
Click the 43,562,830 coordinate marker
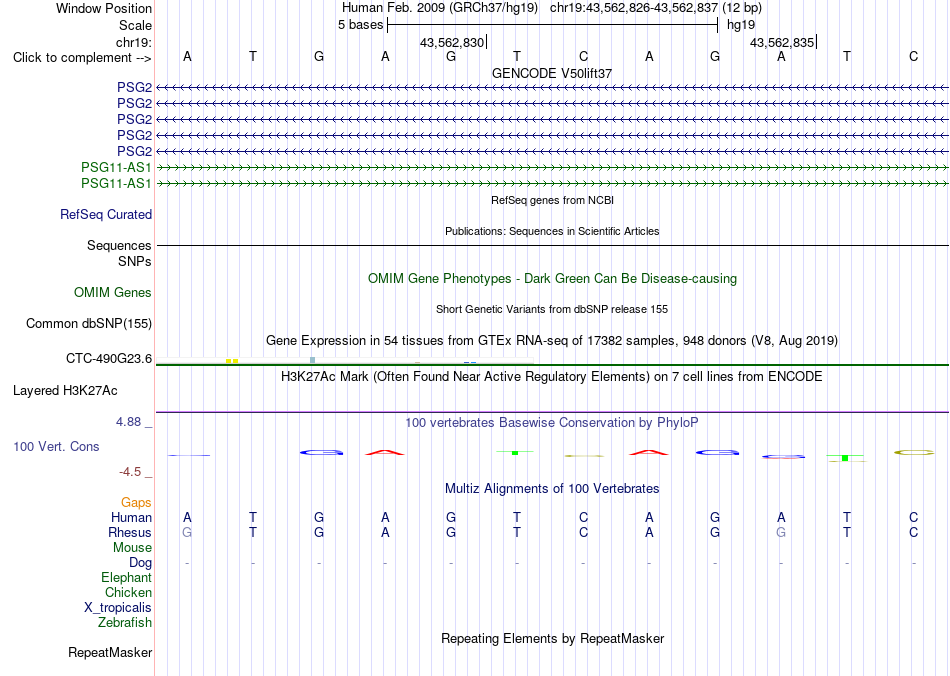tap(452, 42)
